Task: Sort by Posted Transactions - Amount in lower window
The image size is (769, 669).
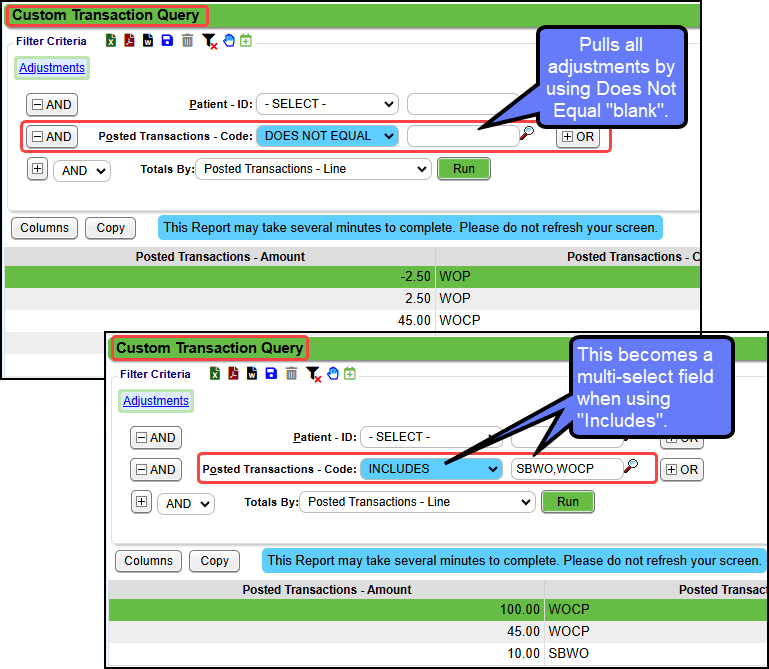Action: [x=327, y=590]
